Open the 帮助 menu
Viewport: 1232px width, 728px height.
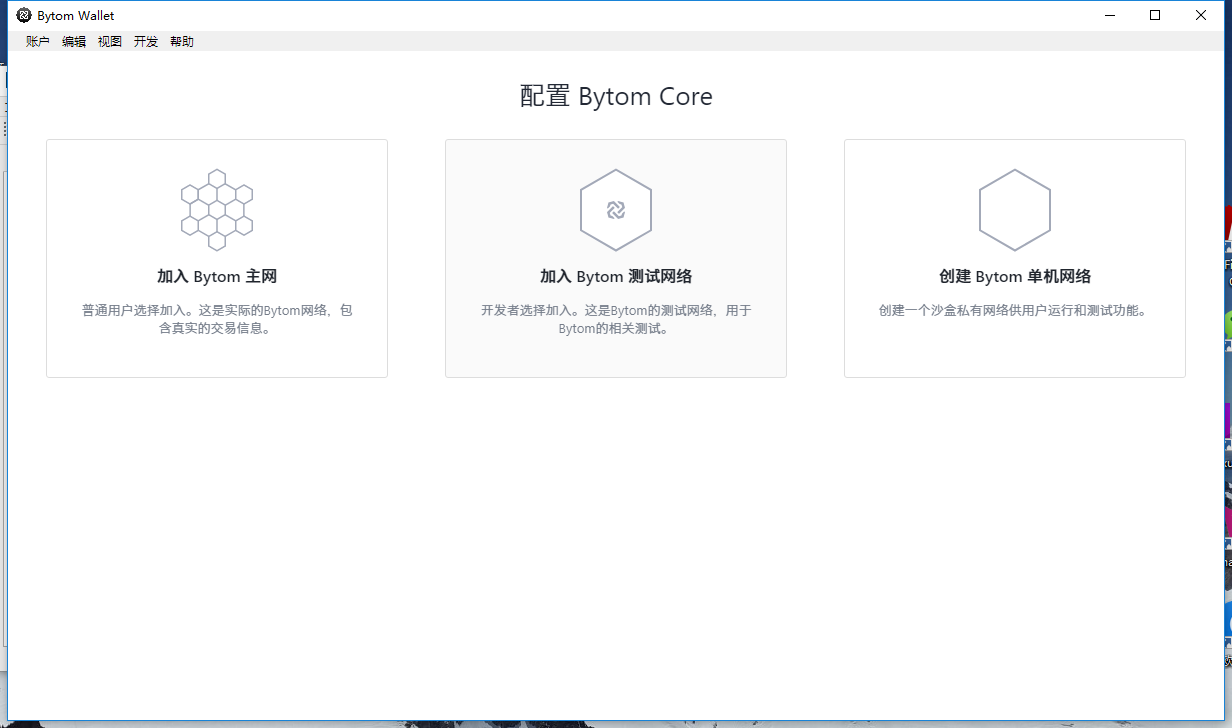click(x=182, y=41)
